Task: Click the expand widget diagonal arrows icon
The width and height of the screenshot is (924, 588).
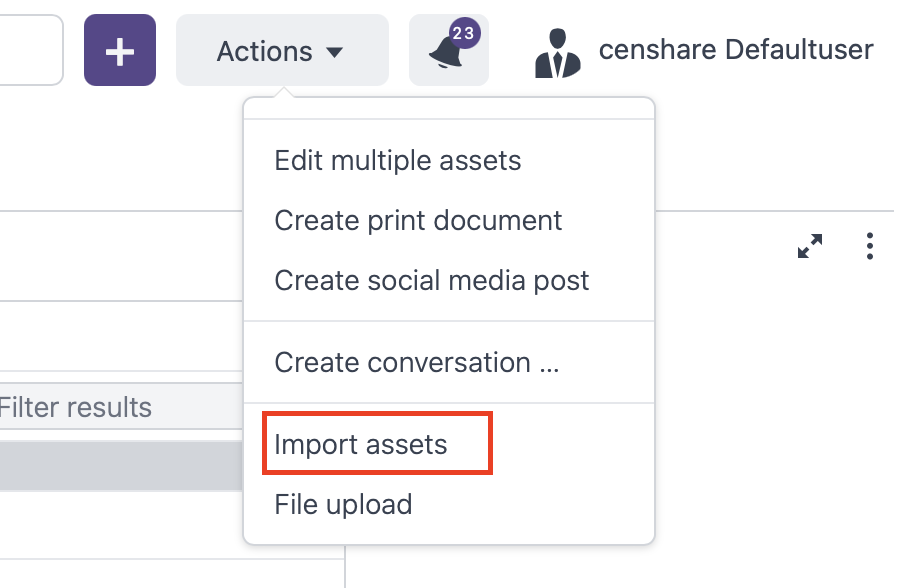Action: pos(810,246)
